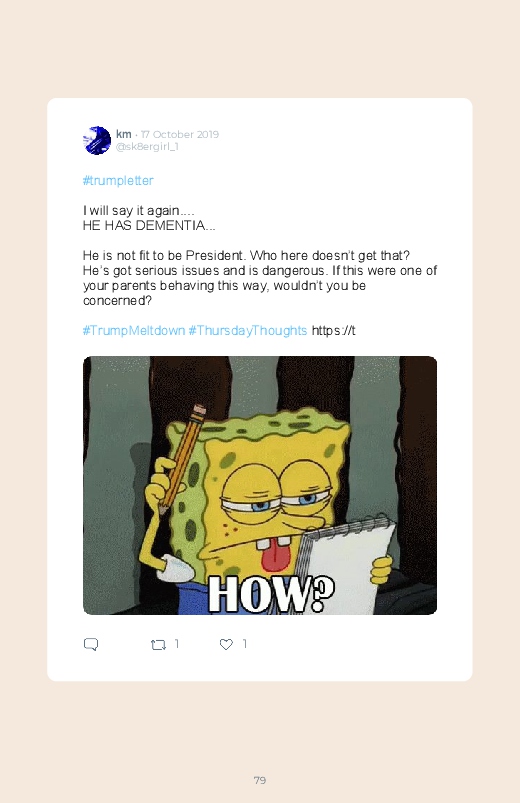Click the HE HAS DEMENTIA text line

[149, 226]
